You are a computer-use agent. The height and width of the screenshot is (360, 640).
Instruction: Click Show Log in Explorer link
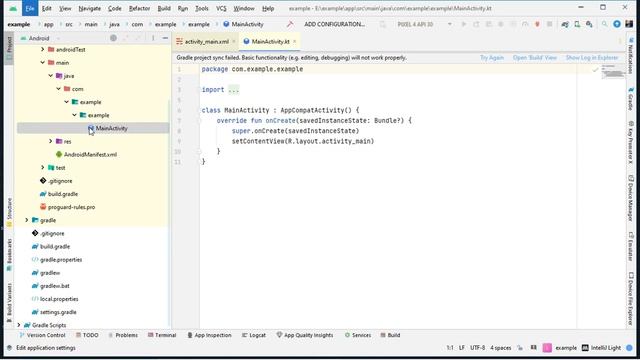[x=592, y=58]
